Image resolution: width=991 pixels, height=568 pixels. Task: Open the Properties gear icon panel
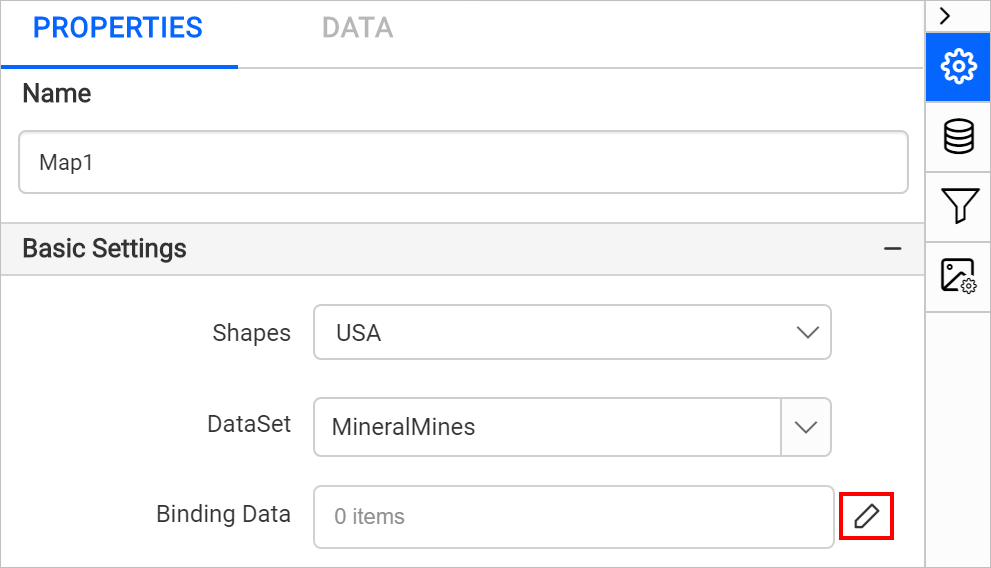958,66
